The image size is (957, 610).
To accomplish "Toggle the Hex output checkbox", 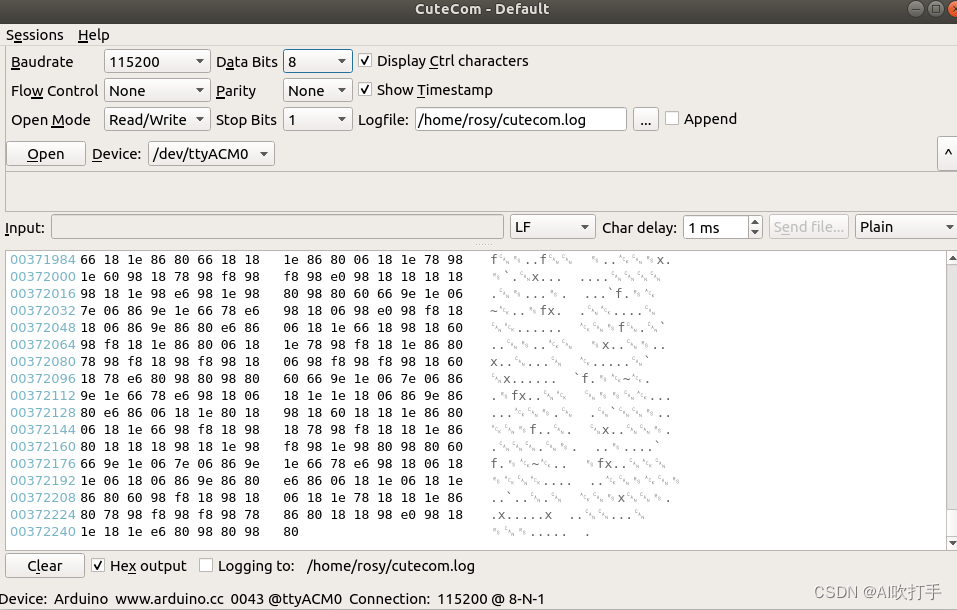I will (98, 565).
